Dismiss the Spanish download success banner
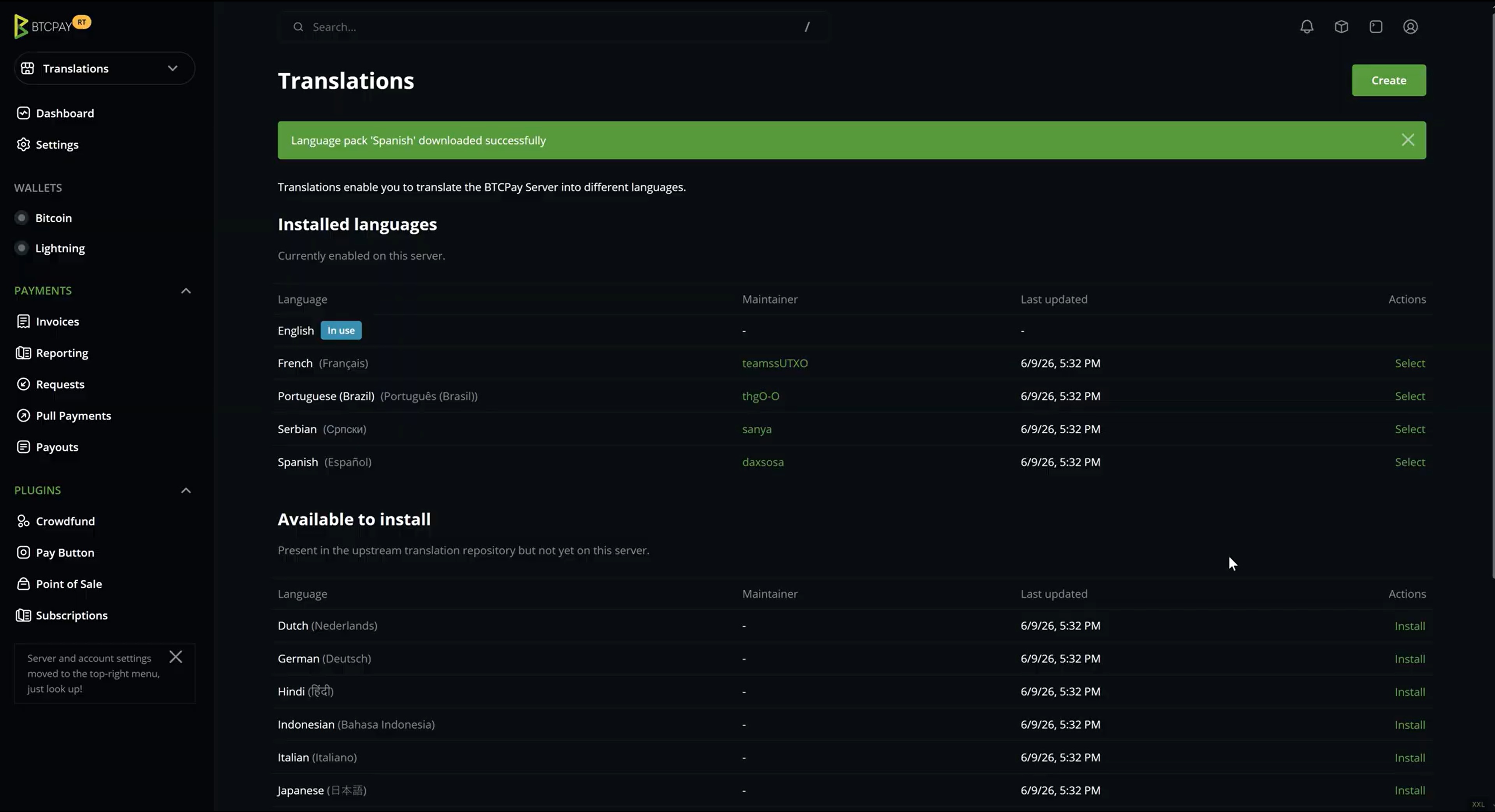This screenshot has width=1495, height=812. pos(1407,140)
